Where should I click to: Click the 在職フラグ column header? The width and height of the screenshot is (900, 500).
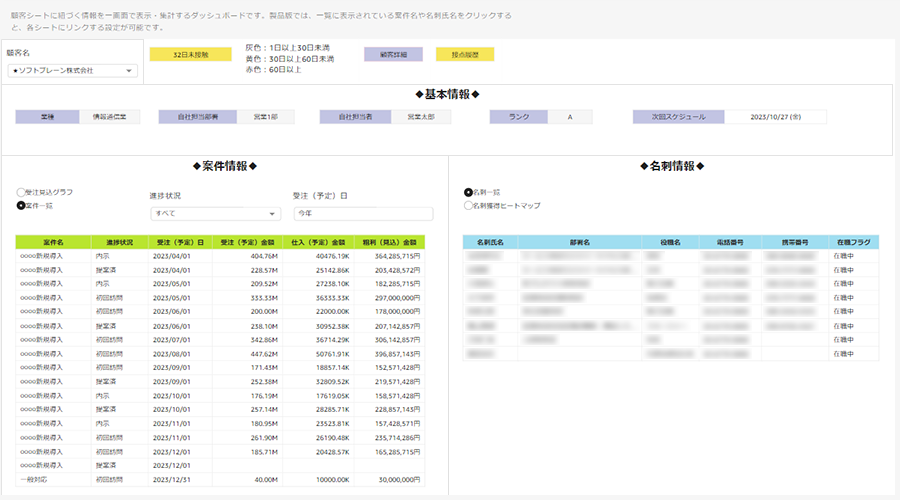(x=854, y=242)
